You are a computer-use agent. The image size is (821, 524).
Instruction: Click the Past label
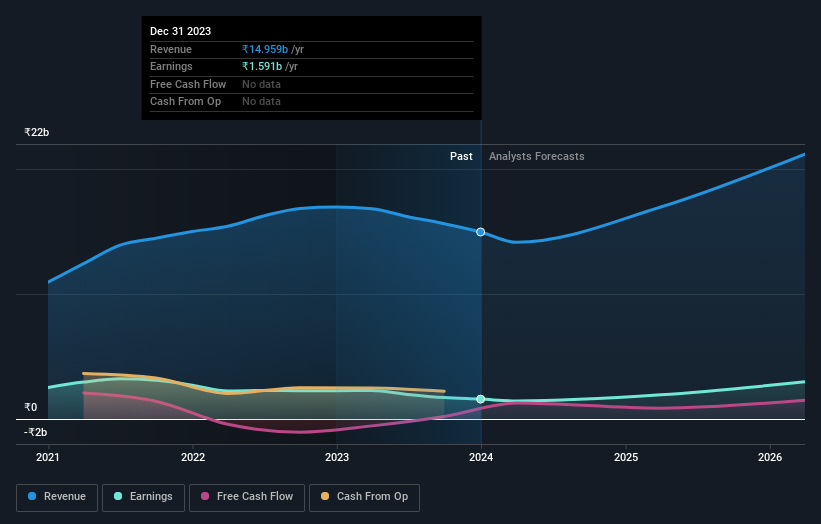click(x=461, y=156)
